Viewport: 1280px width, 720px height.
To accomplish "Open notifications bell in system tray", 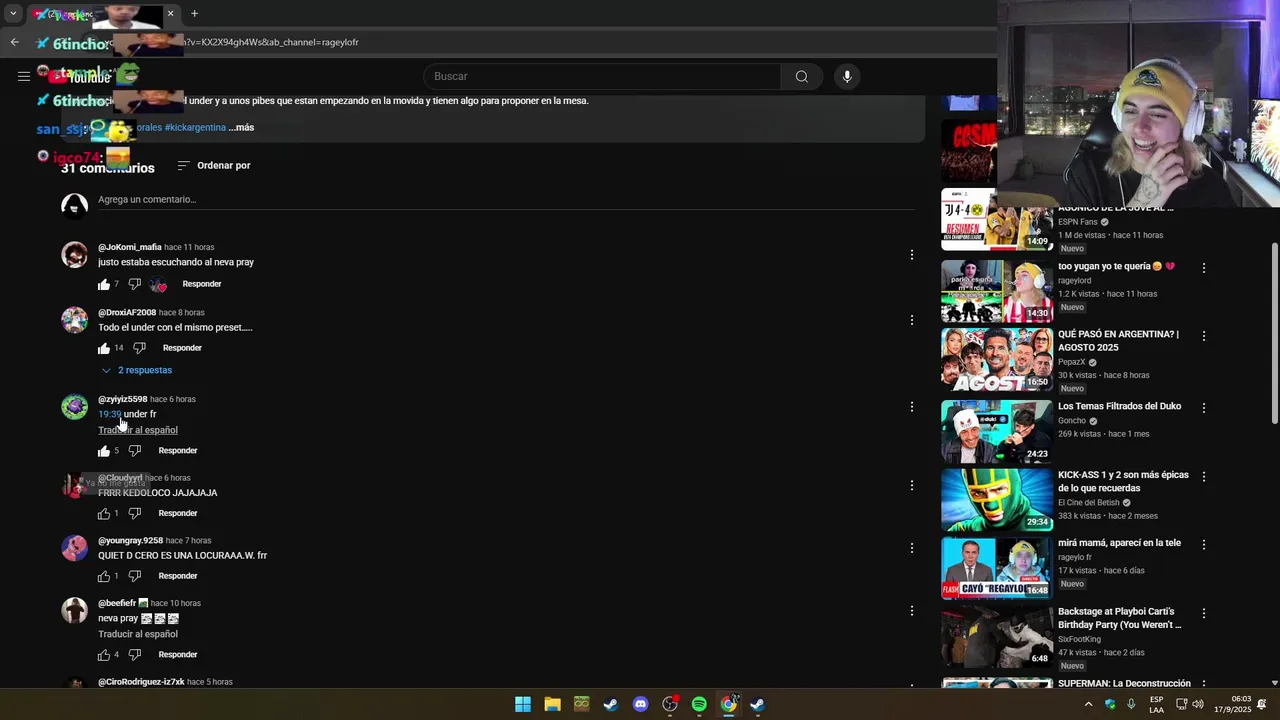I will pos(1262,704).
